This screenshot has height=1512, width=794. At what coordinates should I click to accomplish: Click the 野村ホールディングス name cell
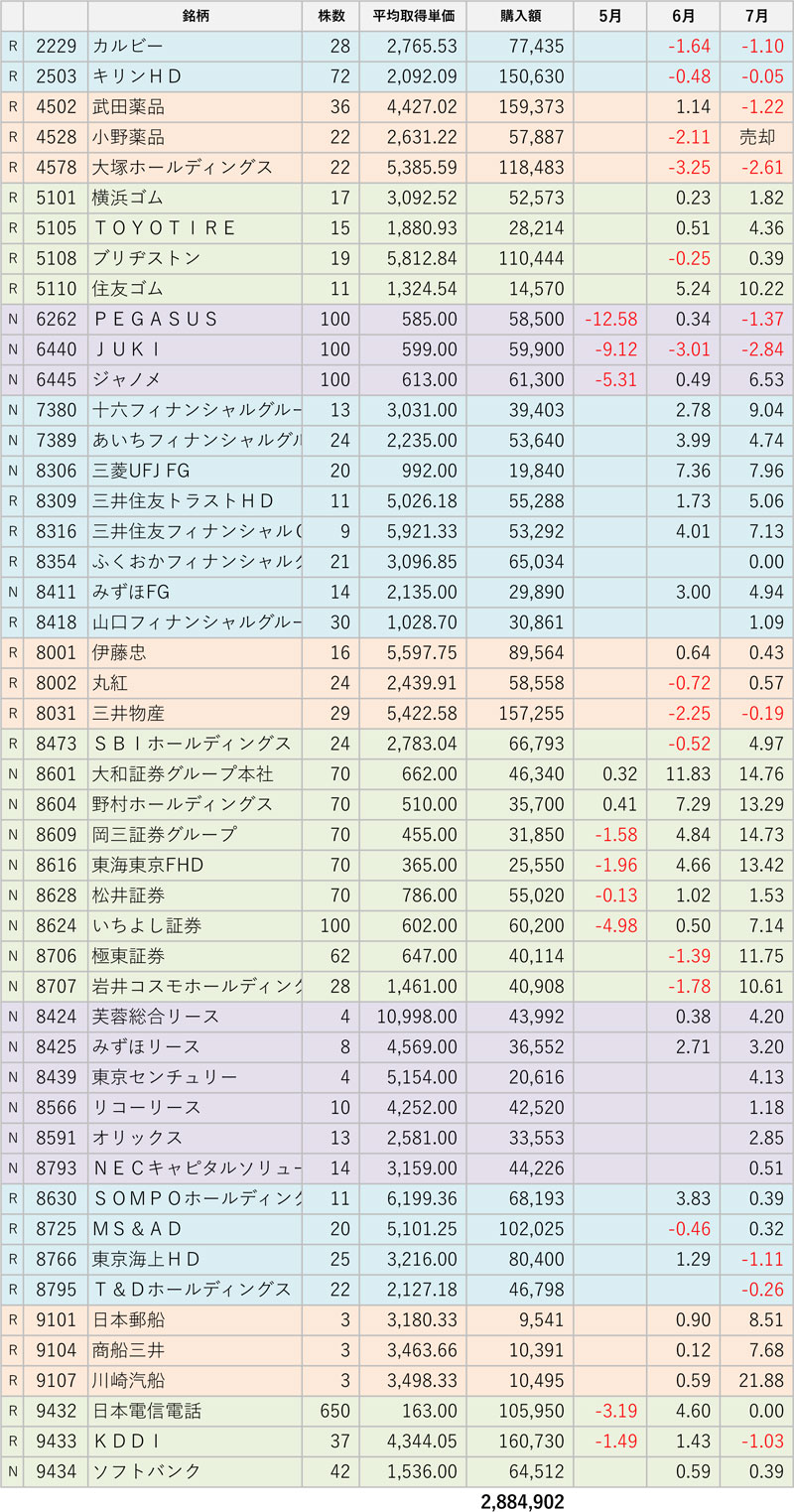[x=195, y=804]
